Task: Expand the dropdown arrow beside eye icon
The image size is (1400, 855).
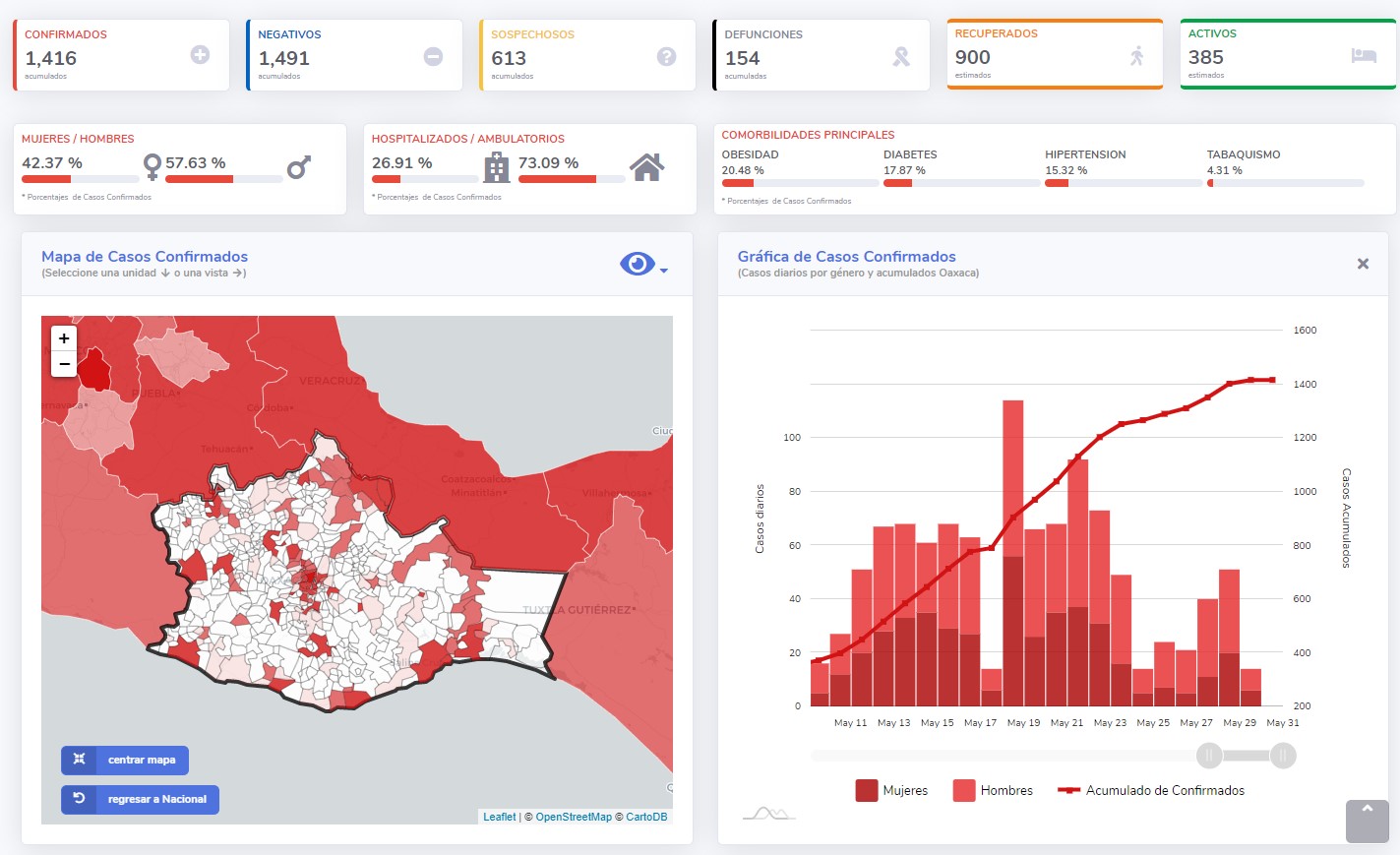Action: pyautogui.click(x=664, y=271)
